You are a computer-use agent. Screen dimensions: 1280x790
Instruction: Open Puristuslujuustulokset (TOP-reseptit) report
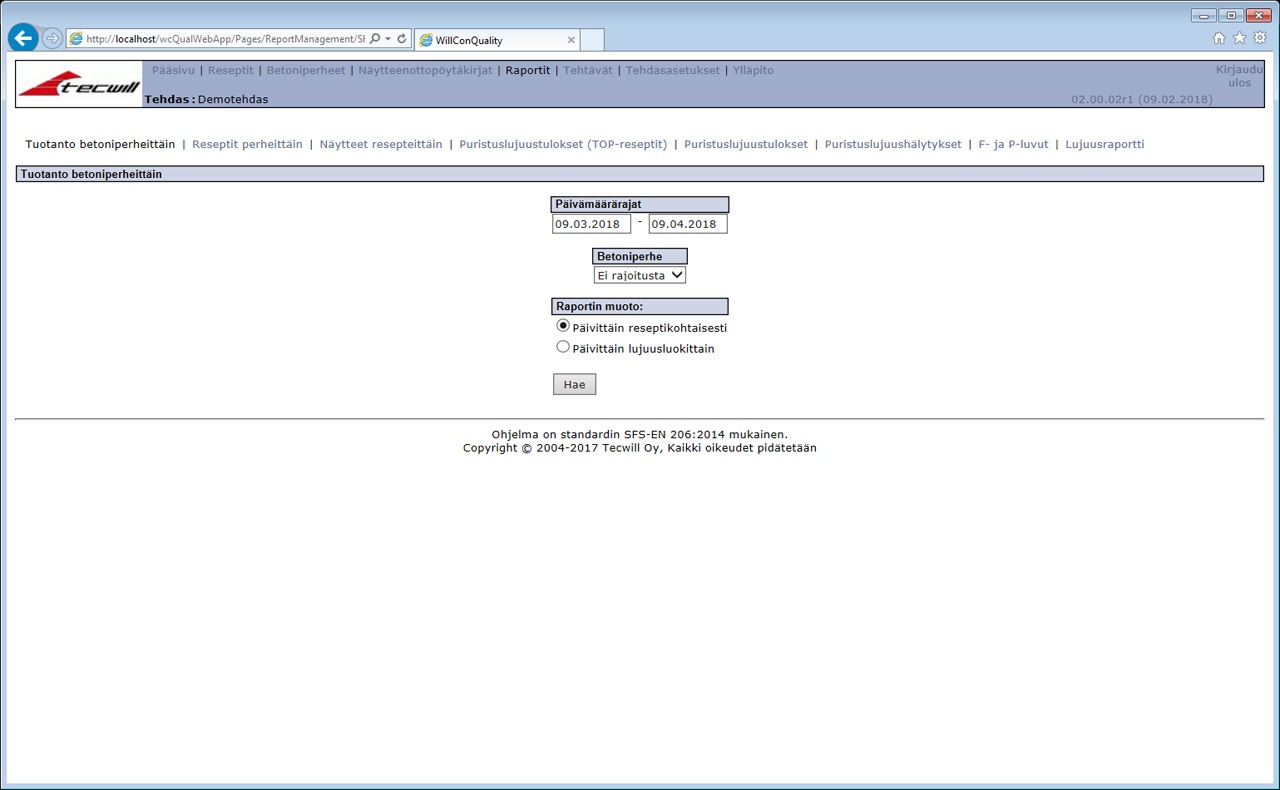(563, 144)
